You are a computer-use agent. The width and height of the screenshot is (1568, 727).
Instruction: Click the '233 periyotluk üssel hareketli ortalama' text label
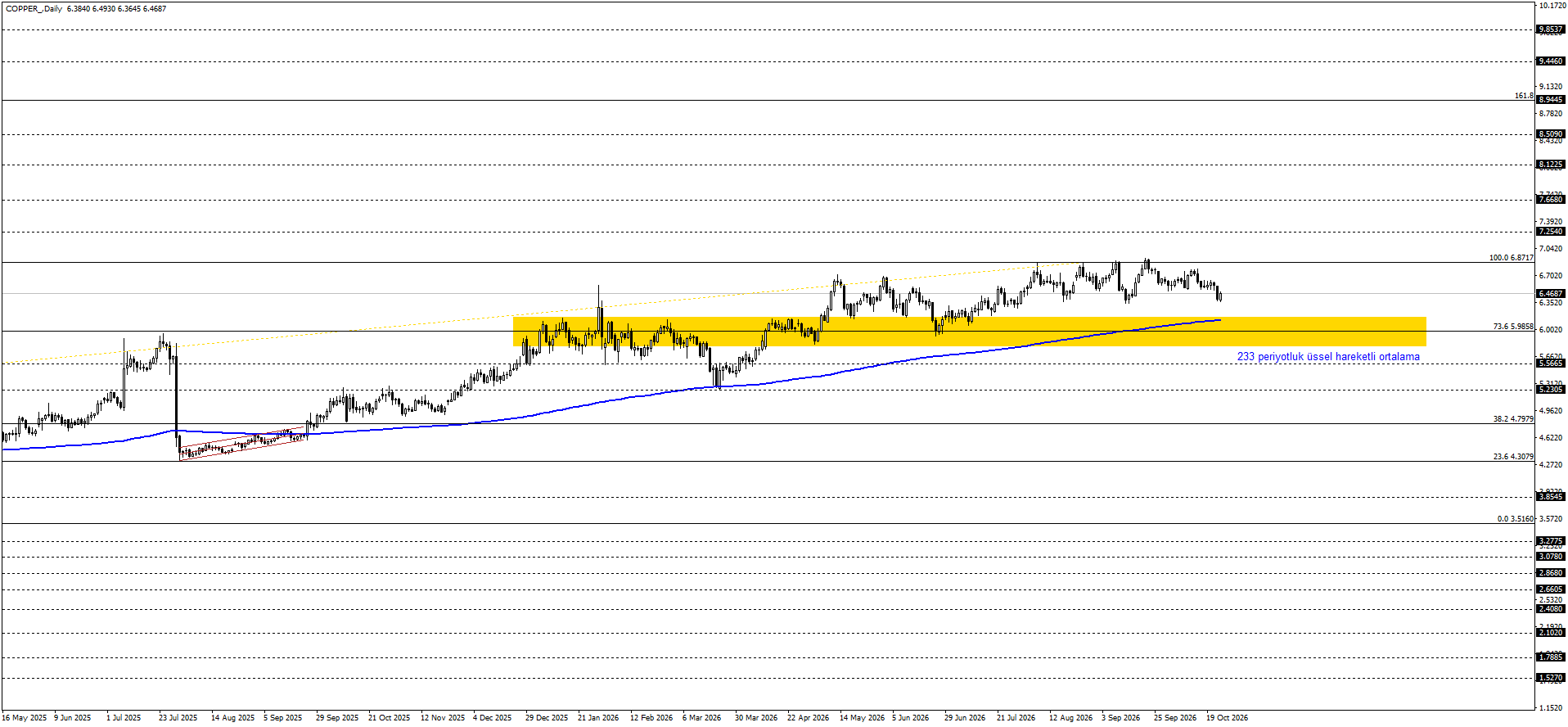point(1328,357)
